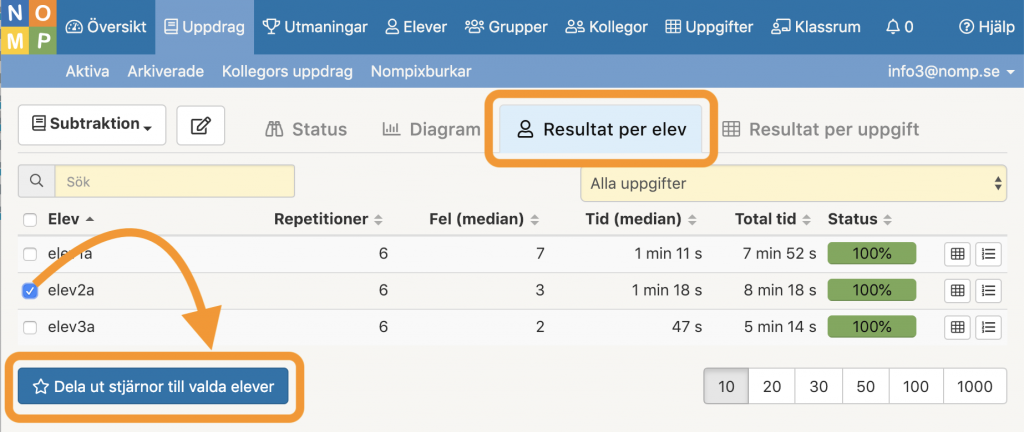Uncheck the elev2a checkbox

pos(30,290)
